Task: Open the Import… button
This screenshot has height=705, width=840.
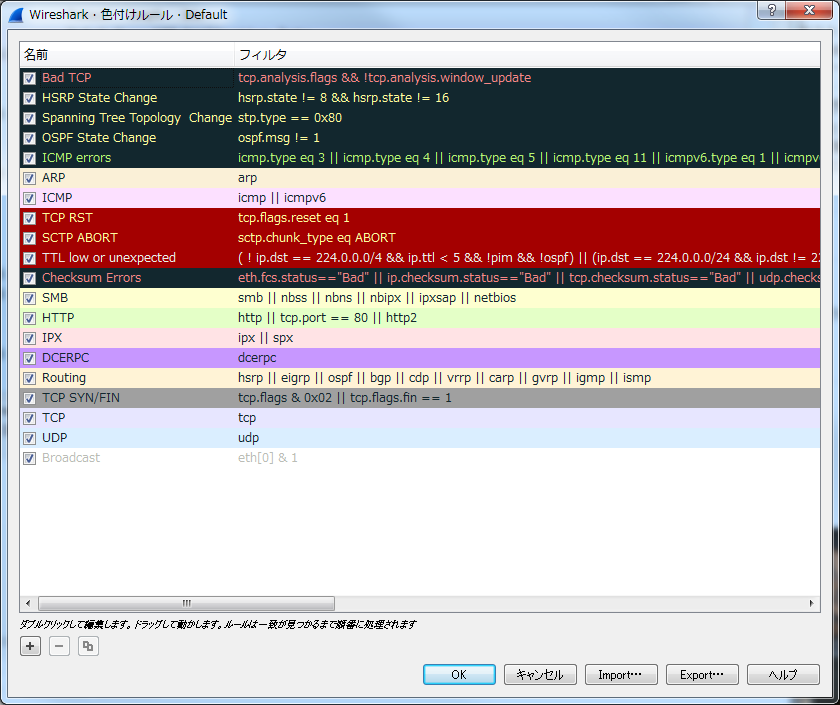Action: pyautogui.click(x=621, y=674)
